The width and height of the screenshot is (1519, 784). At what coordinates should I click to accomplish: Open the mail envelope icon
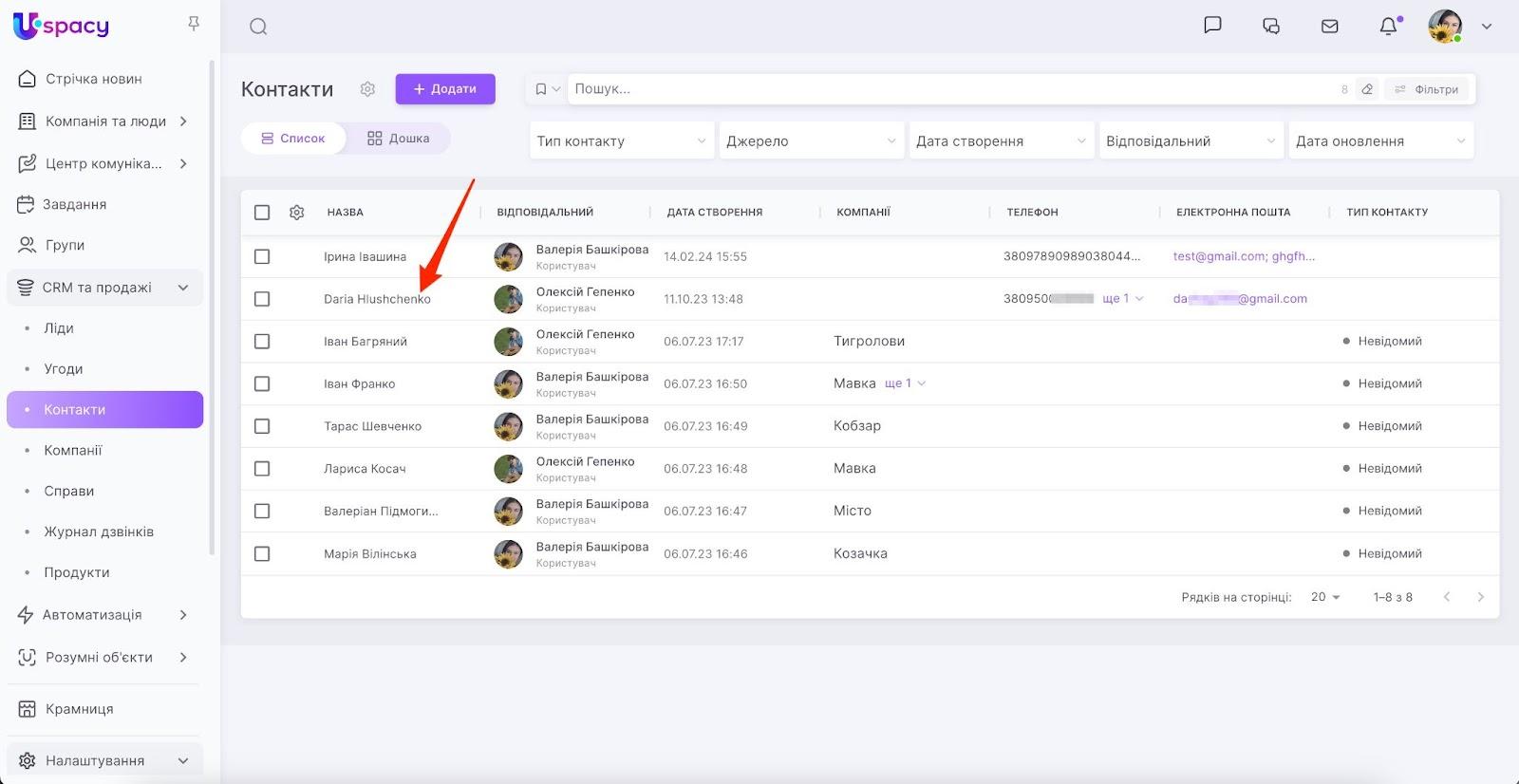click(1330, 26)
